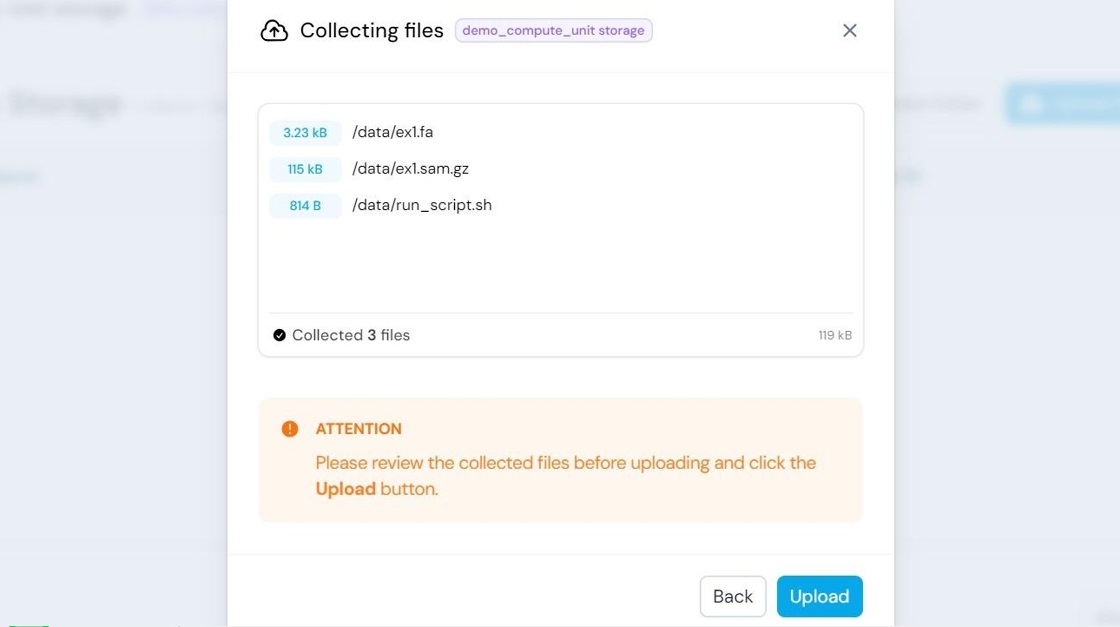The height and width of the screenshot is (627, 1120).
Task: Click the blurred blue button behind the dialog
Action: [1062, 104]
